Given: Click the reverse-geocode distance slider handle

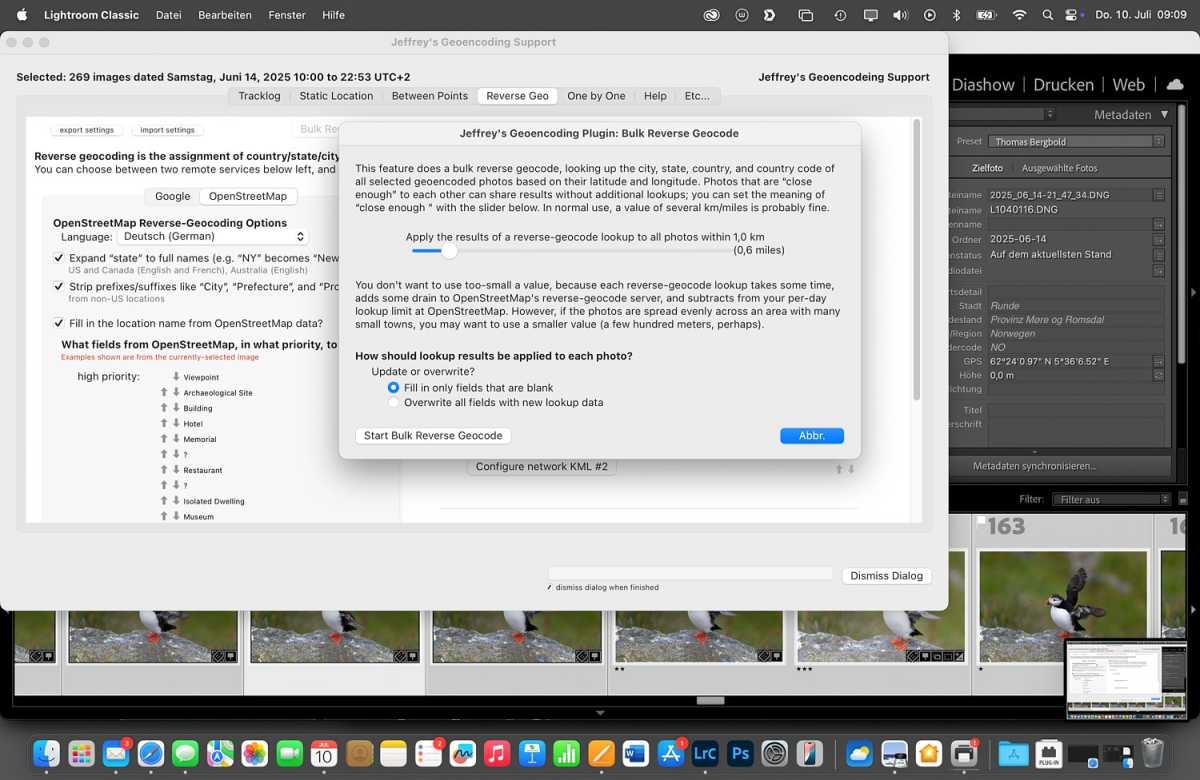Looking at the screenshot, I should pos(449,251).
